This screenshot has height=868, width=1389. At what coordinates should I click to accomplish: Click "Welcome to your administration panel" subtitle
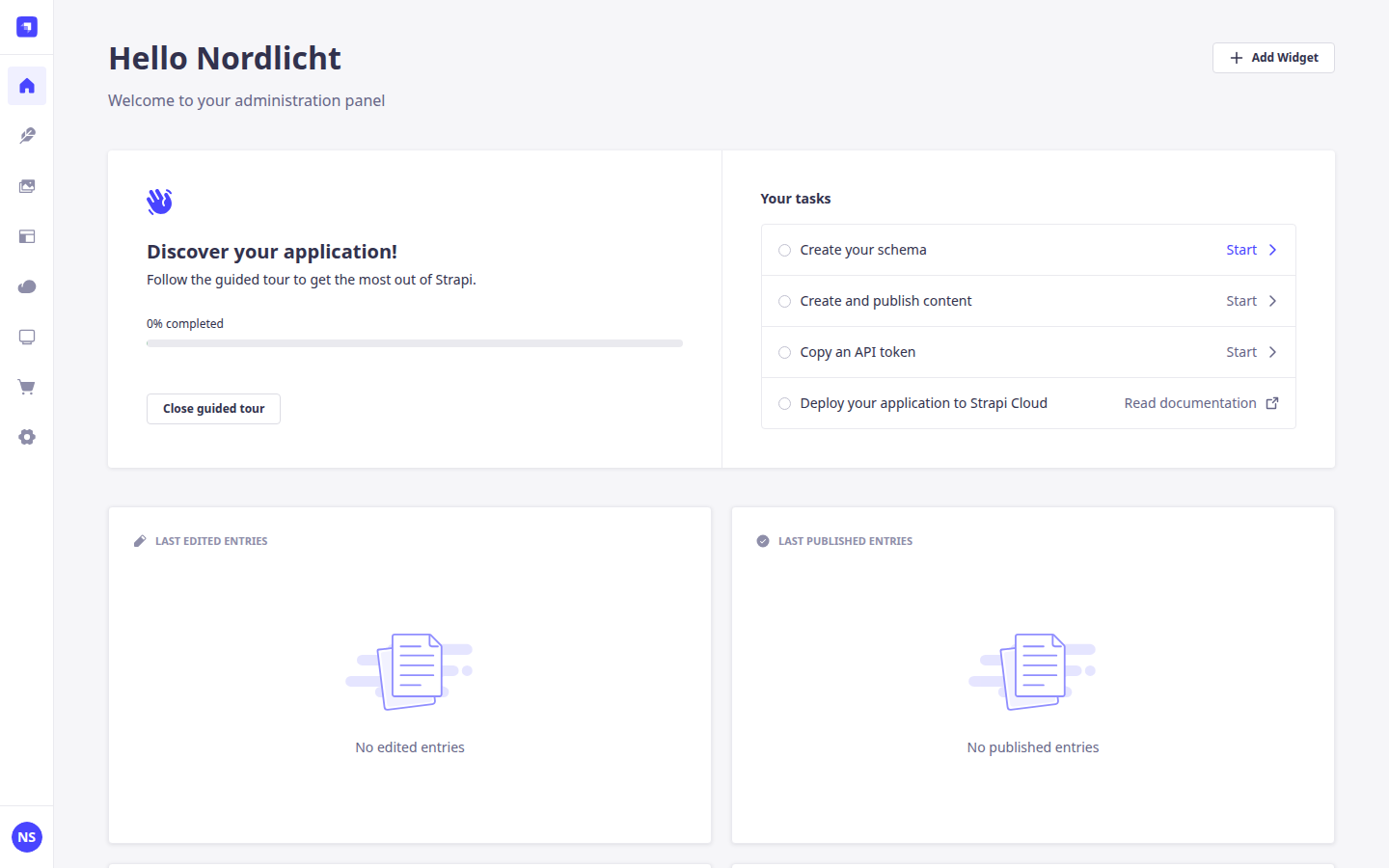(246, 100)
